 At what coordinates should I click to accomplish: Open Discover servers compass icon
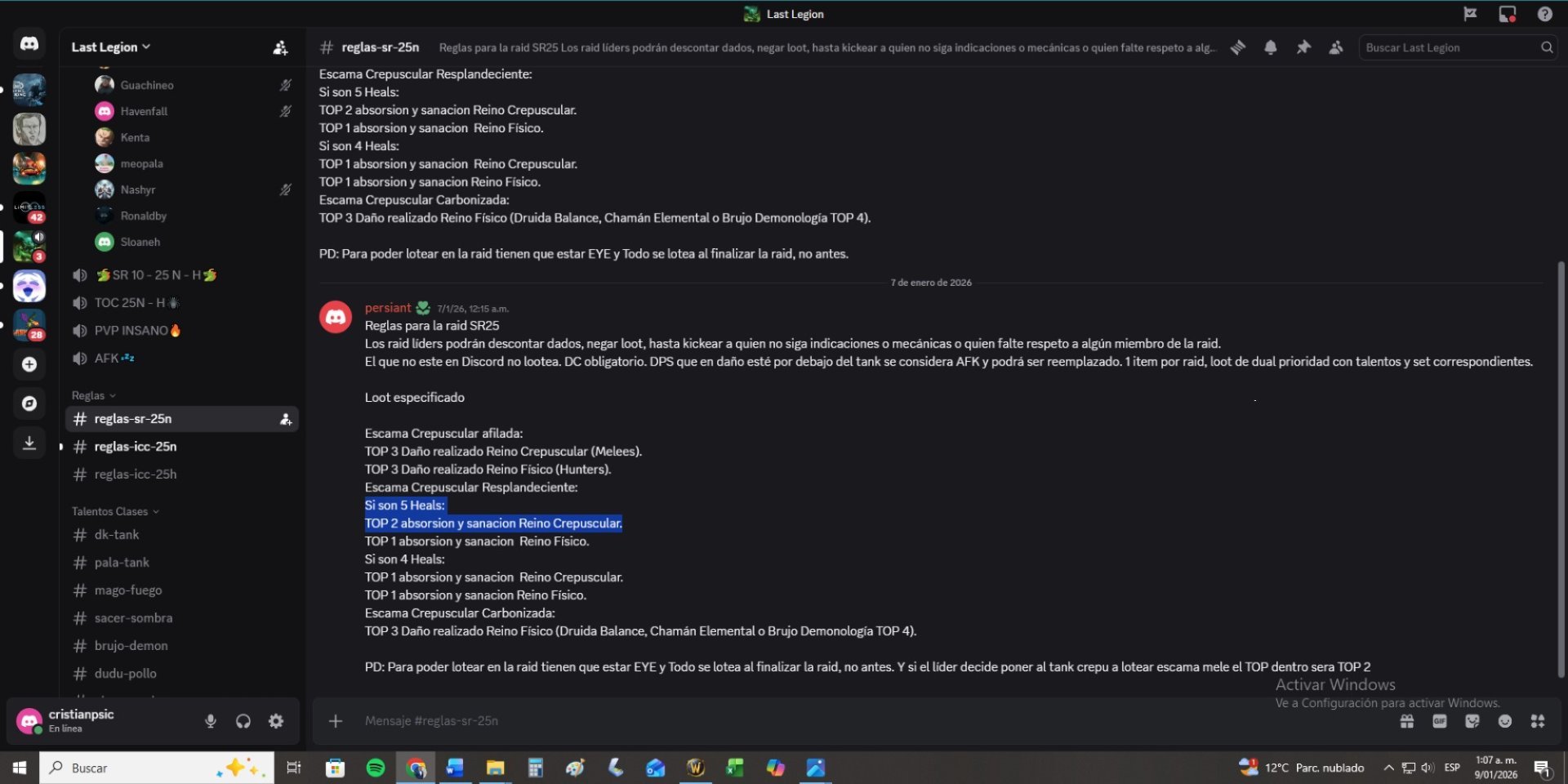click(29, 403)
